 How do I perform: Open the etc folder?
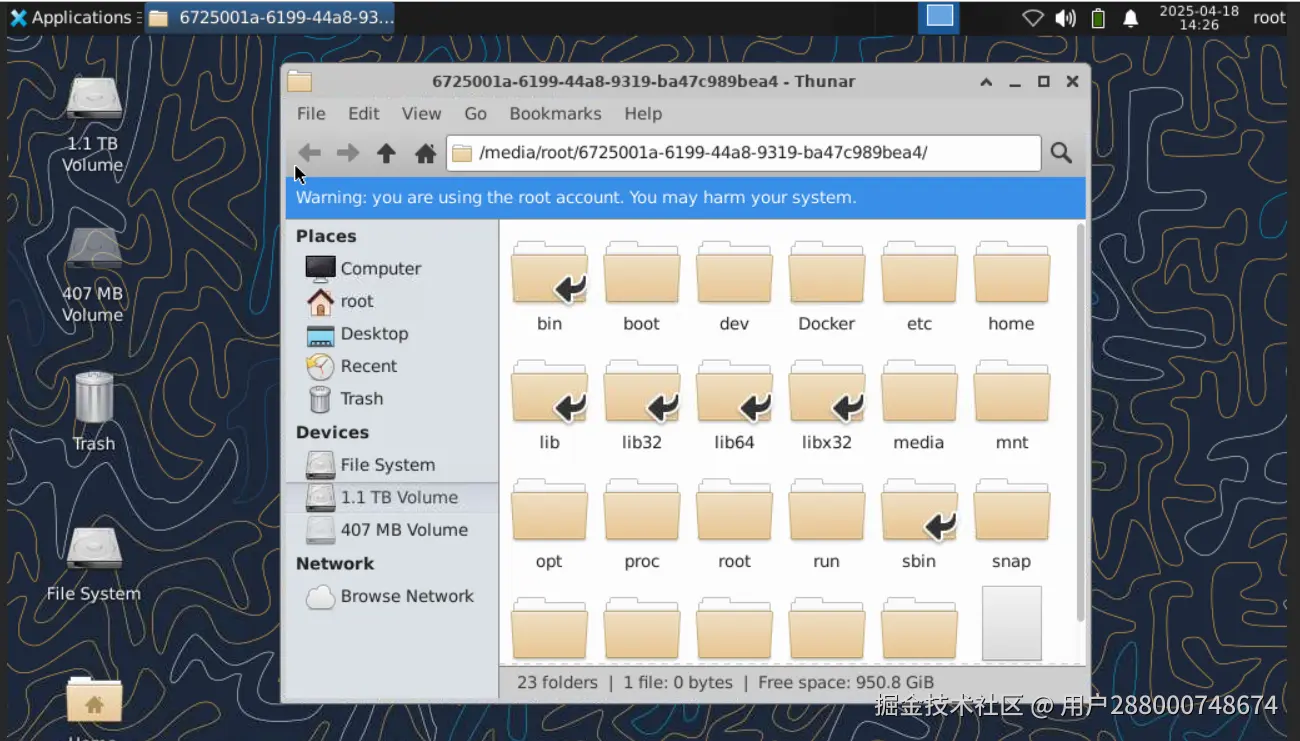tap(919, 287)
